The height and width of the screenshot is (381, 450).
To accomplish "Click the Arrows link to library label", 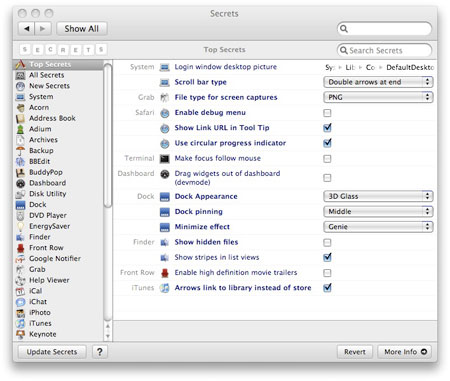I will [x=243, y=288].
